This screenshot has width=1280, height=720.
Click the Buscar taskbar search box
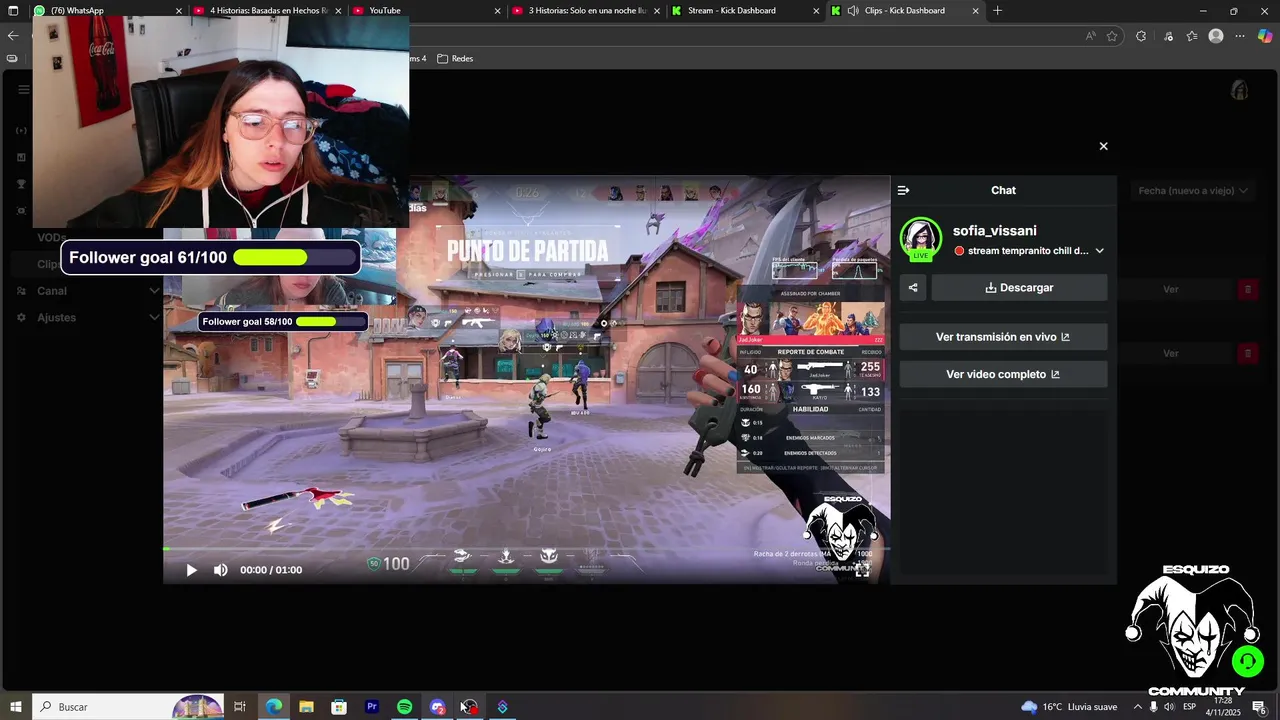tap(128, 707)
